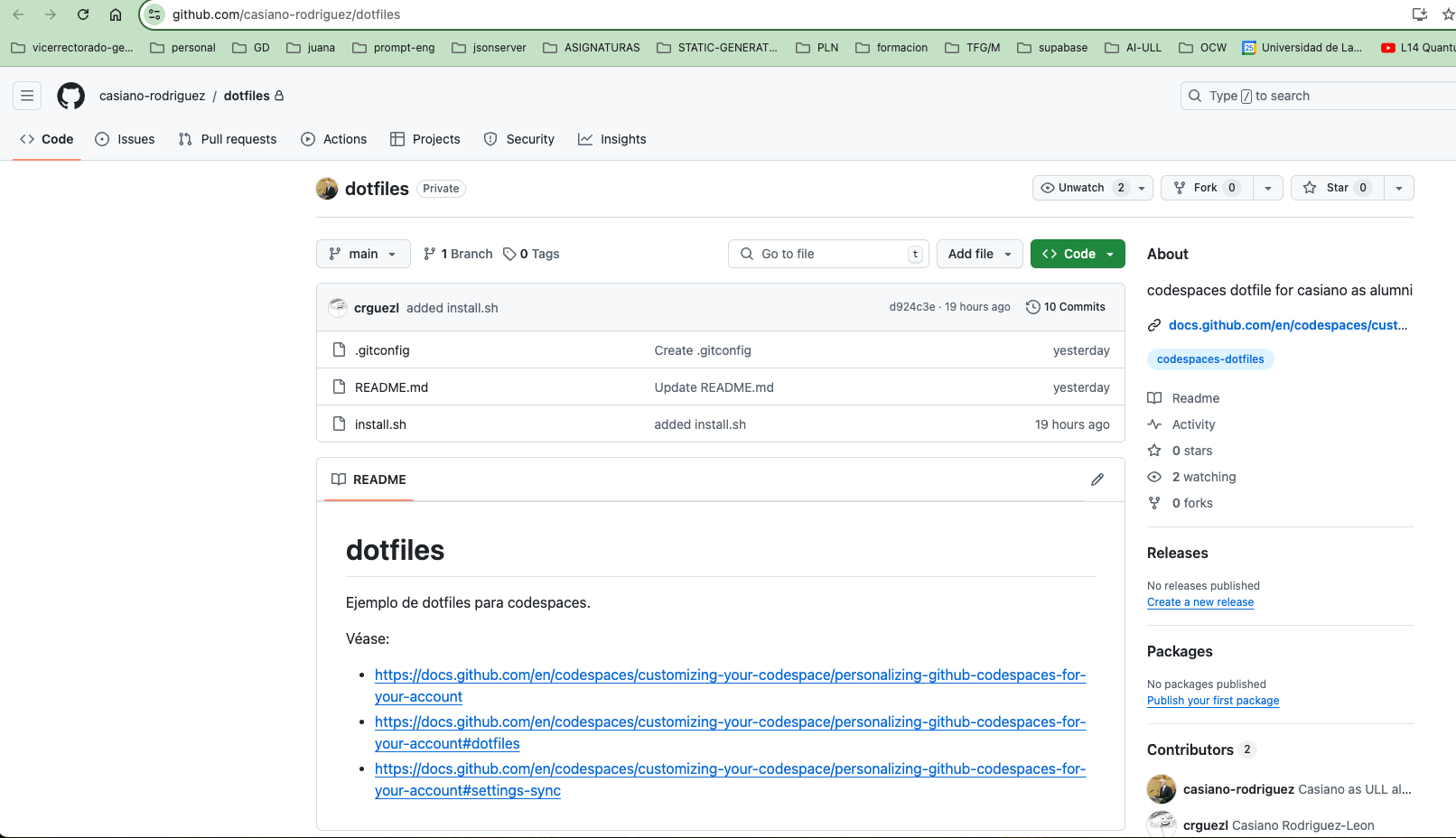The height and width of the screenshot is (838, 1456).
Task: Go to the browser home page
Action: coord(116,14)
